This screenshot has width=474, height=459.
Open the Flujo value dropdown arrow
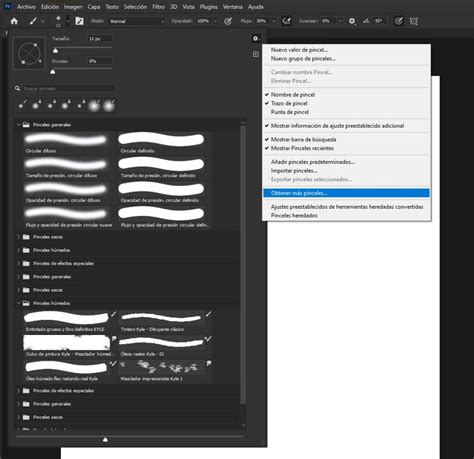pos(274,21)
